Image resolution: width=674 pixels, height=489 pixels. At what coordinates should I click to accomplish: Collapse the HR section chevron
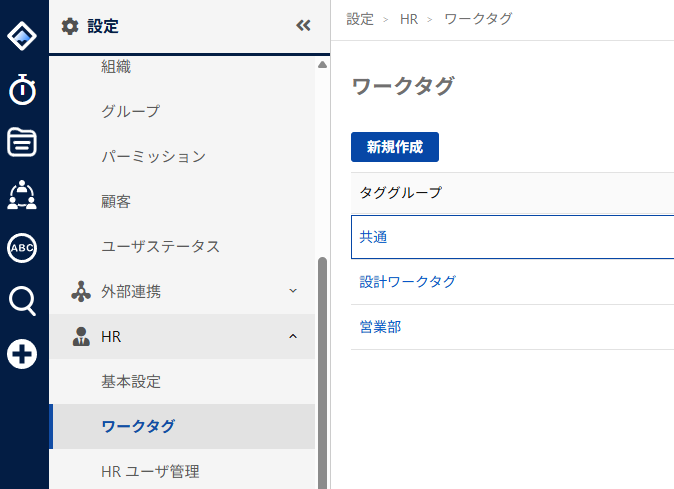[293, 337]
